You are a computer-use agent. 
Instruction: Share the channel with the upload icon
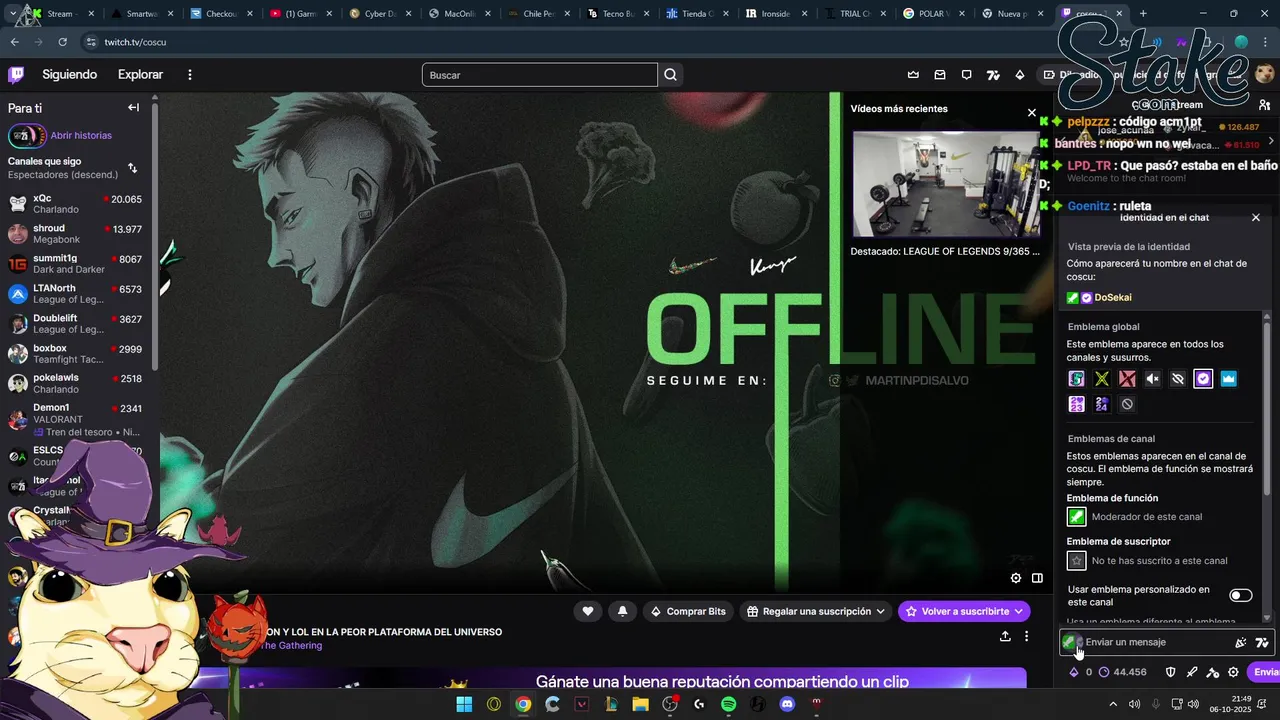click(x=1005, y=636)
